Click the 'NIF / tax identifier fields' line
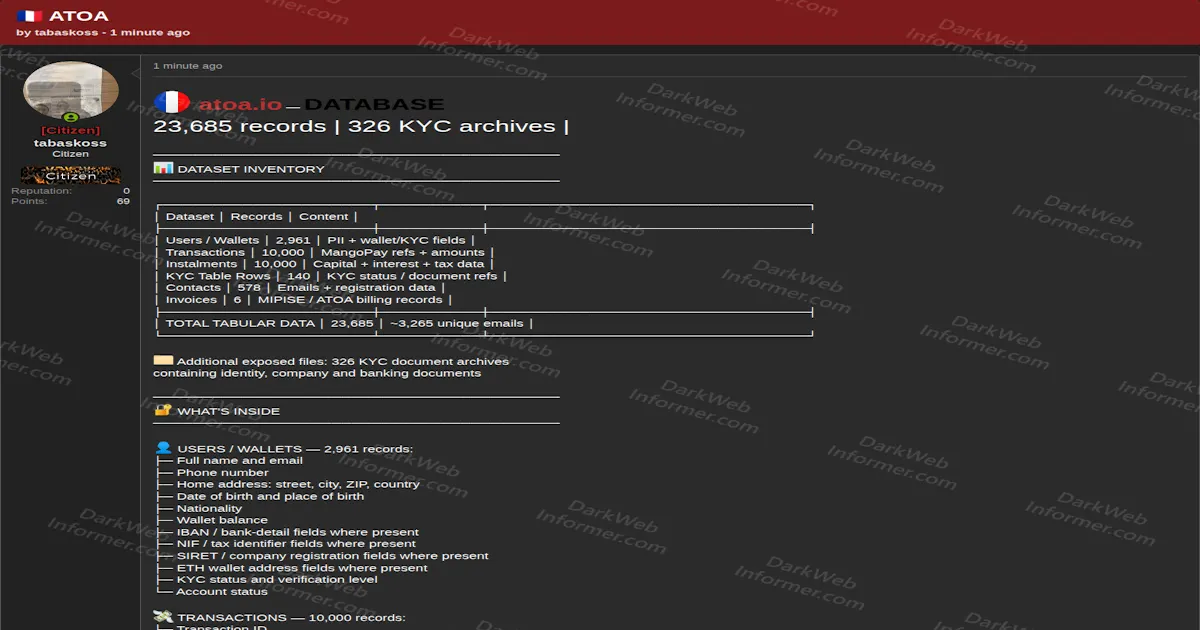 [x=296, y=543]
